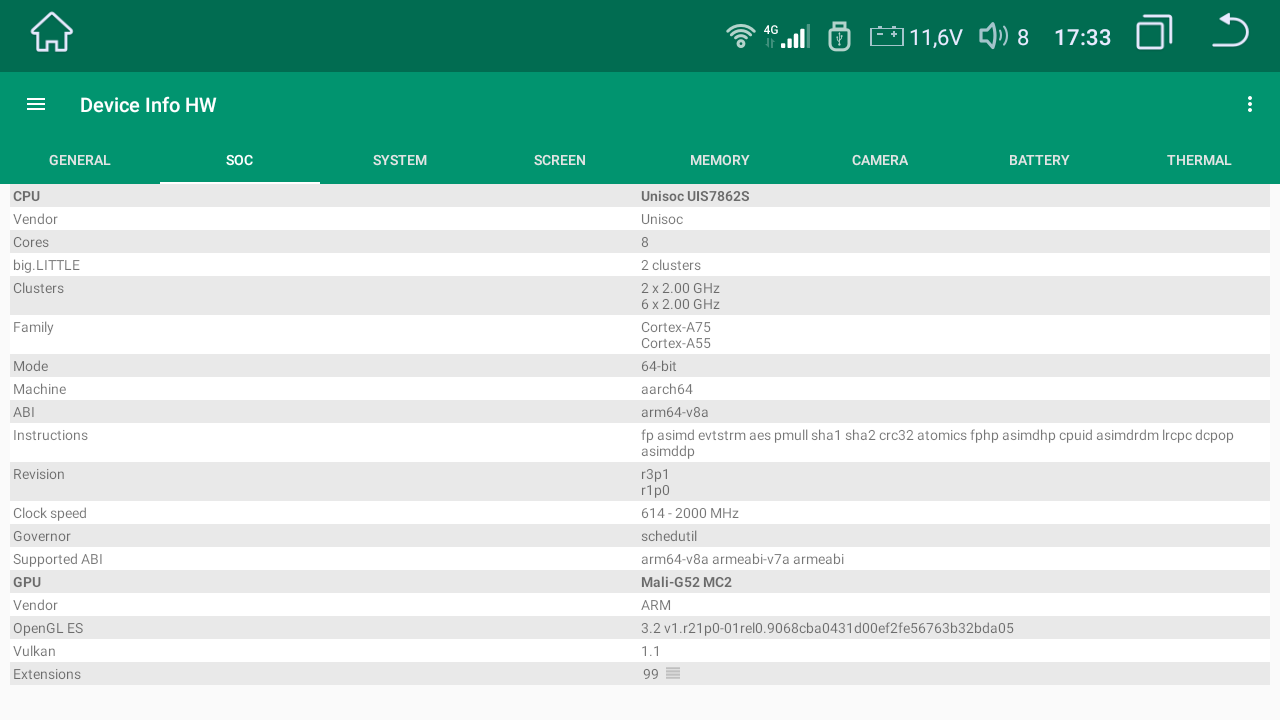Open the SCREEN tab
Viewport: 1280px width, 720px height.
click(560, 160)
